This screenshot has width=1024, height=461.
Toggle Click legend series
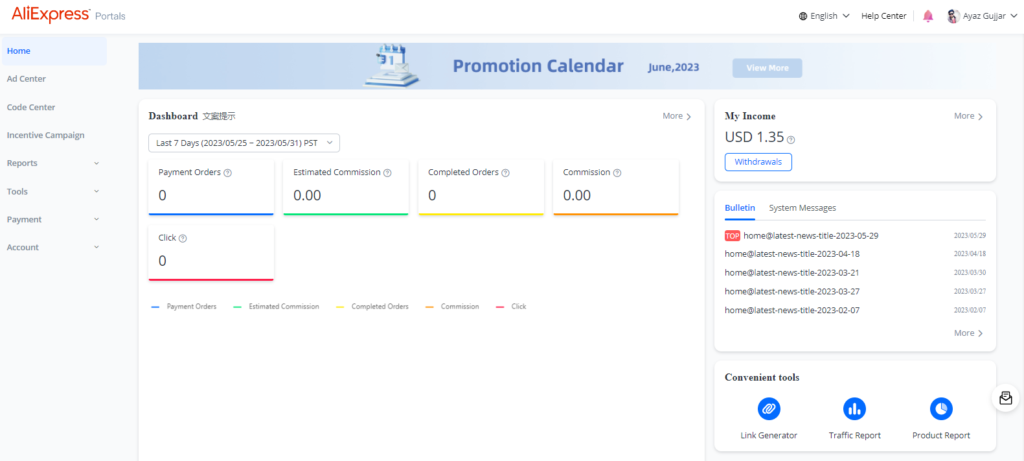click(511, 306)
